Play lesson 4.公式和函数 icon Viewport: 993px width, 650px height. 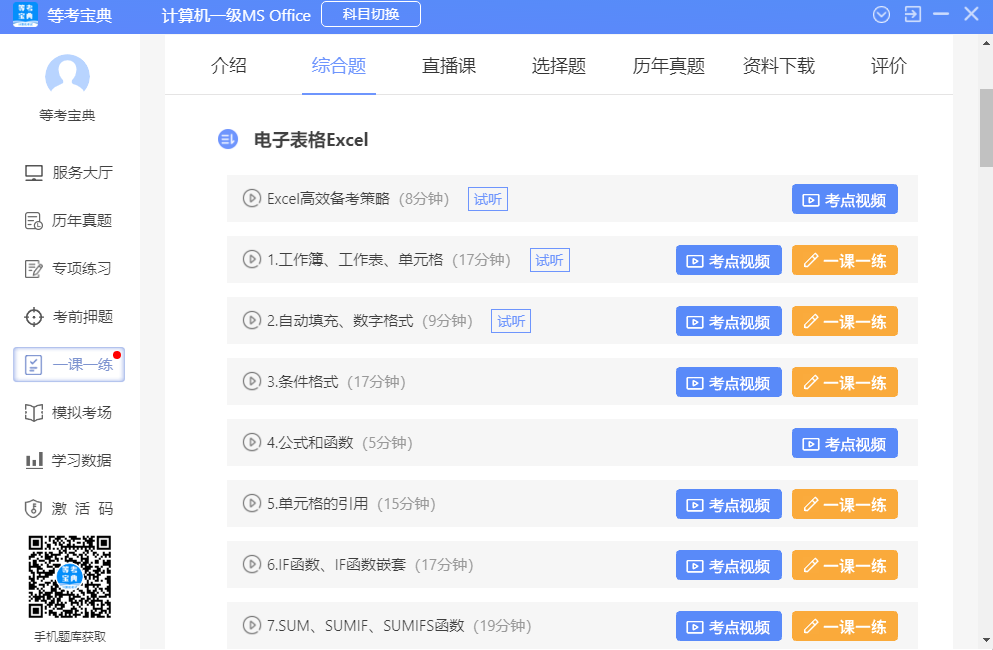pos(251,442)
